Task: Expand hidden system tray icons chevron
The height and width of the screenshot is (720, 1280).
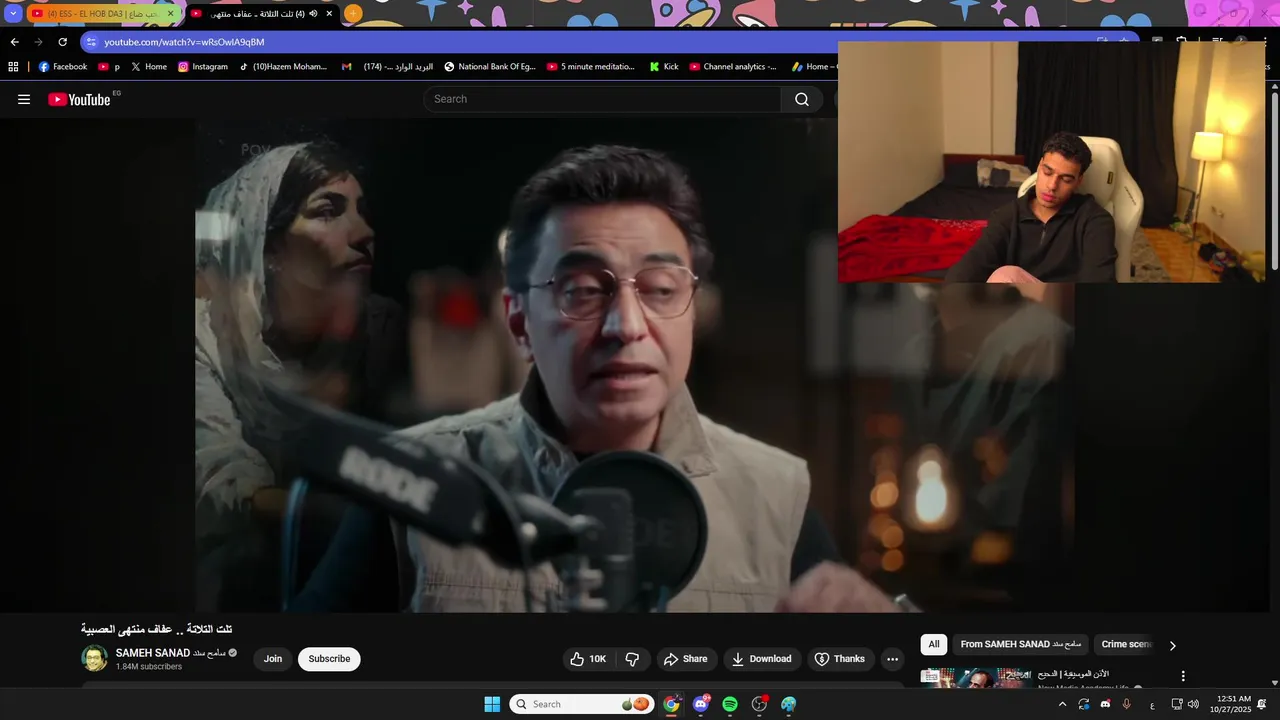Action: click(1062, 704)
